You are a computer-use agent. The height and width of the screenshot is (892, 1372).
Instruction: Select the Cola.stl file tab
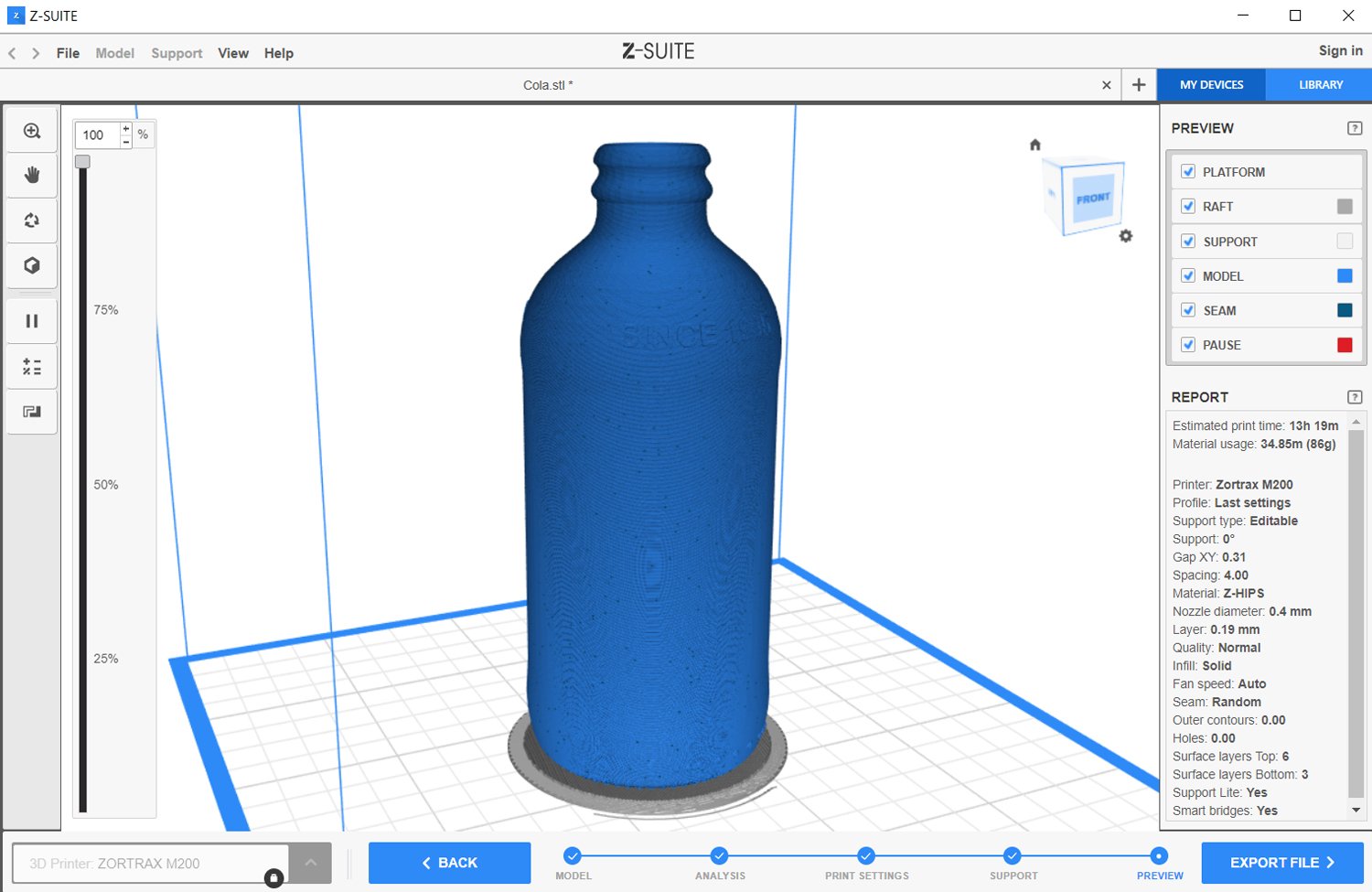click(548, 85)
